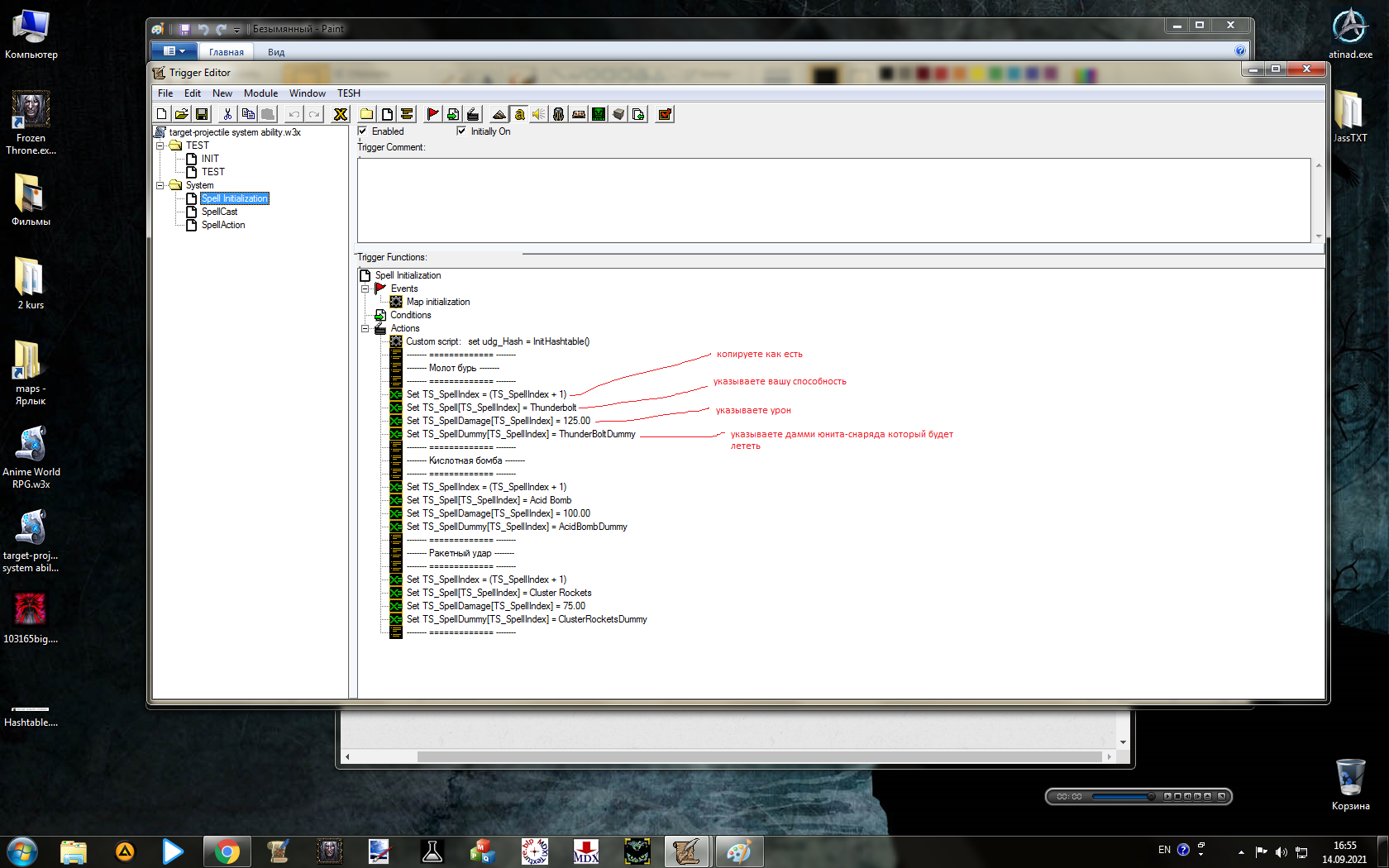This screenshot has height=868, width=1389.
Task: Add a new event with the red flag icon
Action: click(432, 114)
